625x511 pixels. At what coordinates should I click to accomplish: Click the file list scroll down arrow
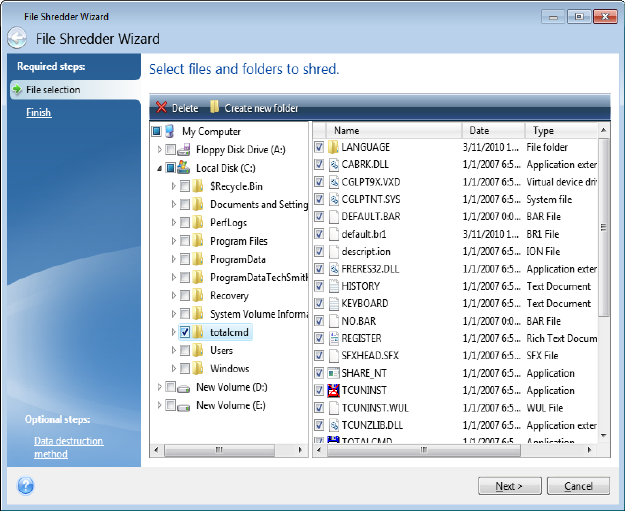click(603, 435)
